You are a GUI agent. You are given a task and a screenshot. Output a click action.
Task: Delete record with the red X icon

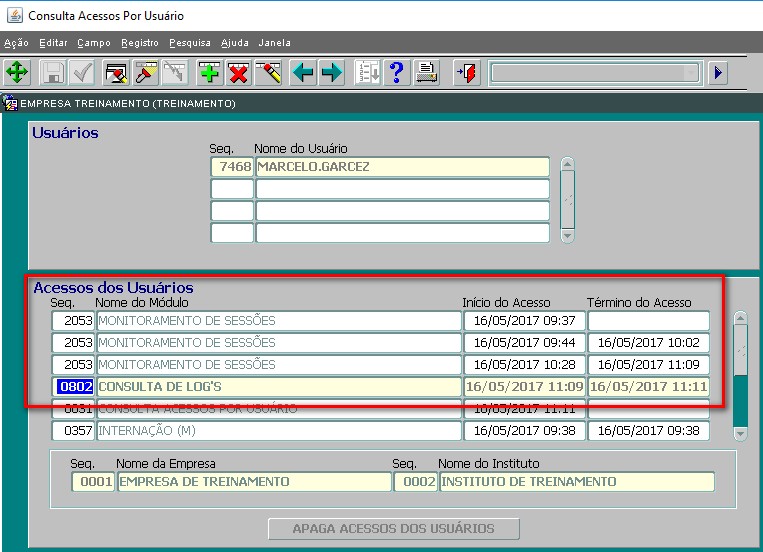[238, 73]
